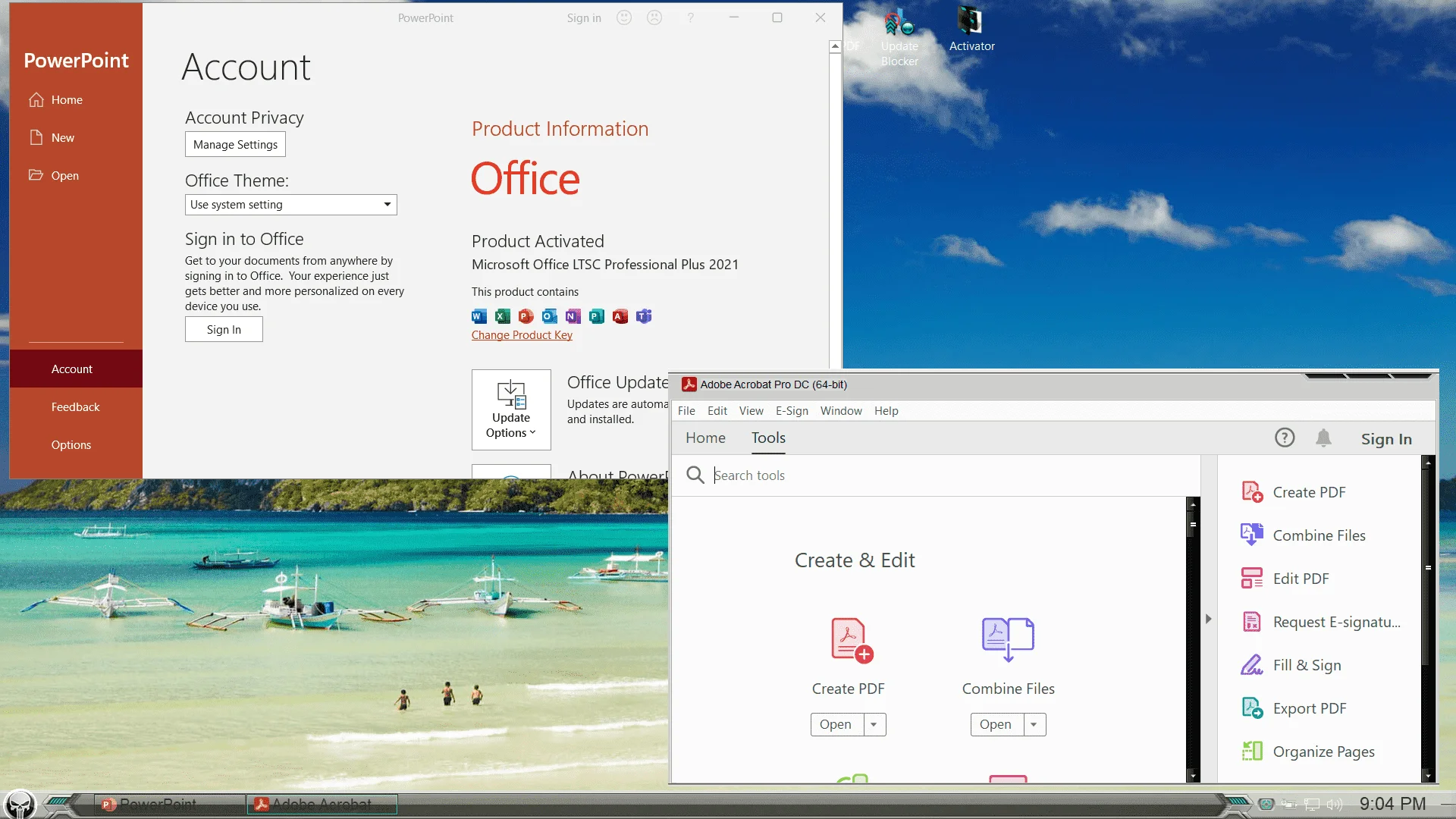1456x819 pixels.
Task: Open the Activator desktop shortcut
Action: click(x=971, y=29)
